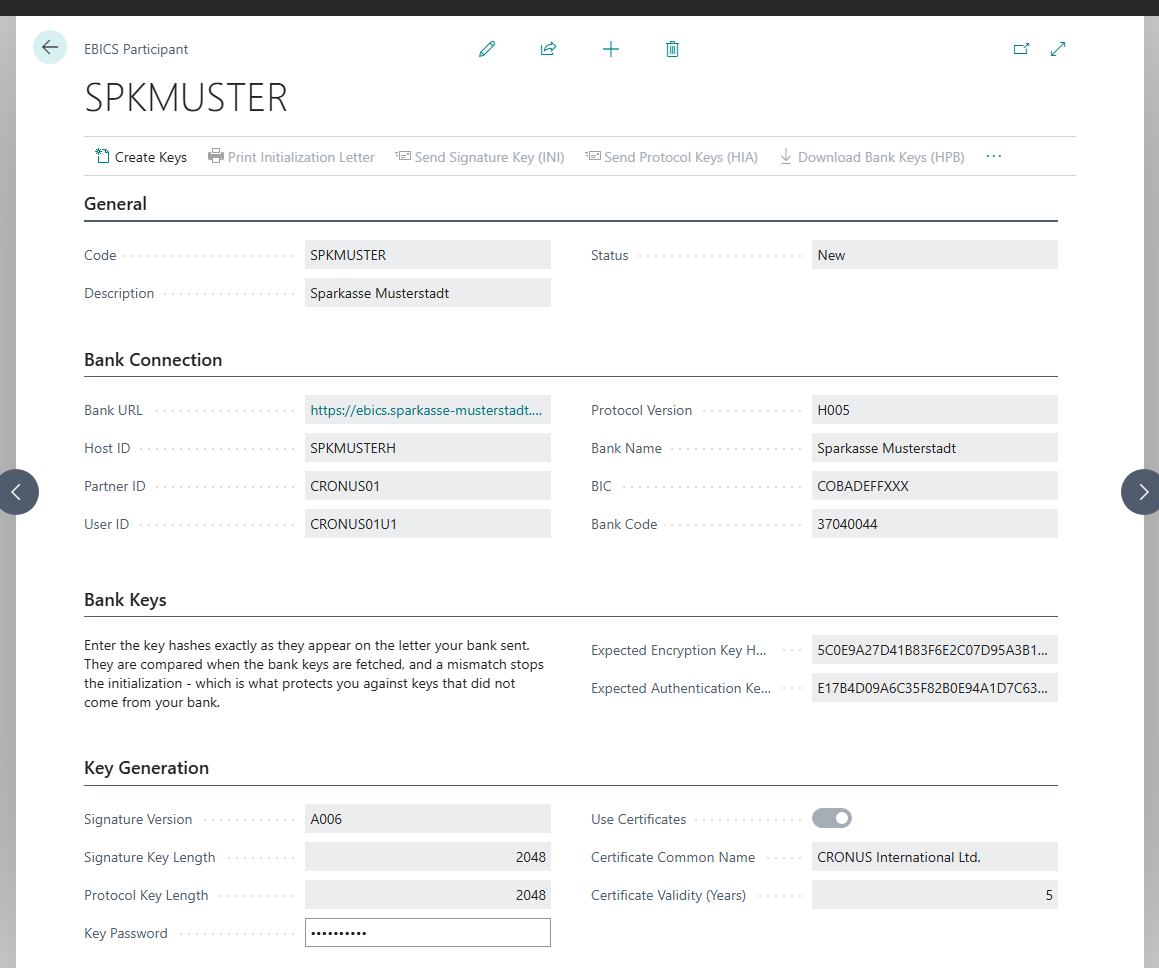Click the back arrow button
The height and width of the screenshot is (968, 1159).
tap(50, 47)
